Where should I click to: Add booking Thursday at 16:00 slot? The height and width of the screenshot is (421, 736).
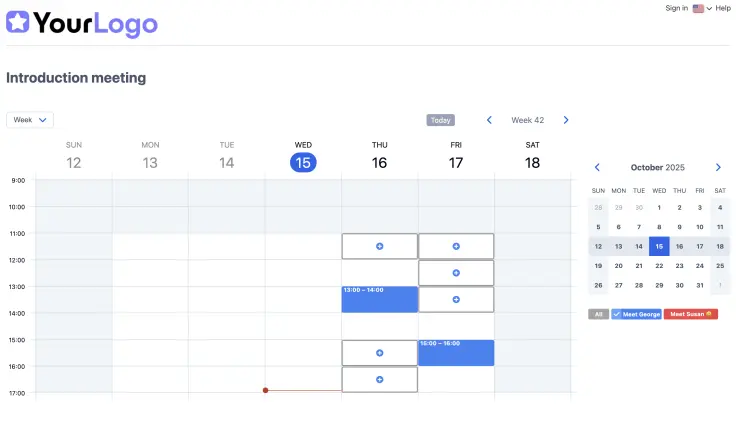[x=379, y=380]
